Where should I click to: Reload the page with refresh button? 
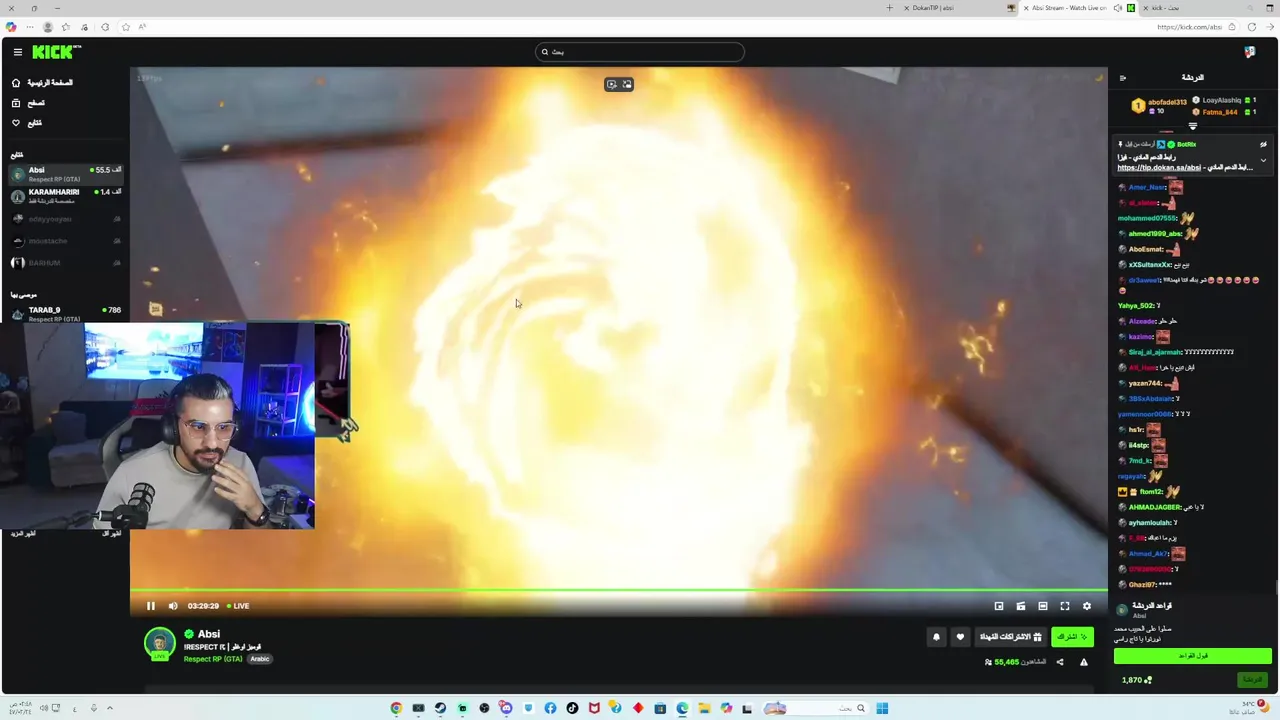pyautogui.click(x=1251, y=27)
